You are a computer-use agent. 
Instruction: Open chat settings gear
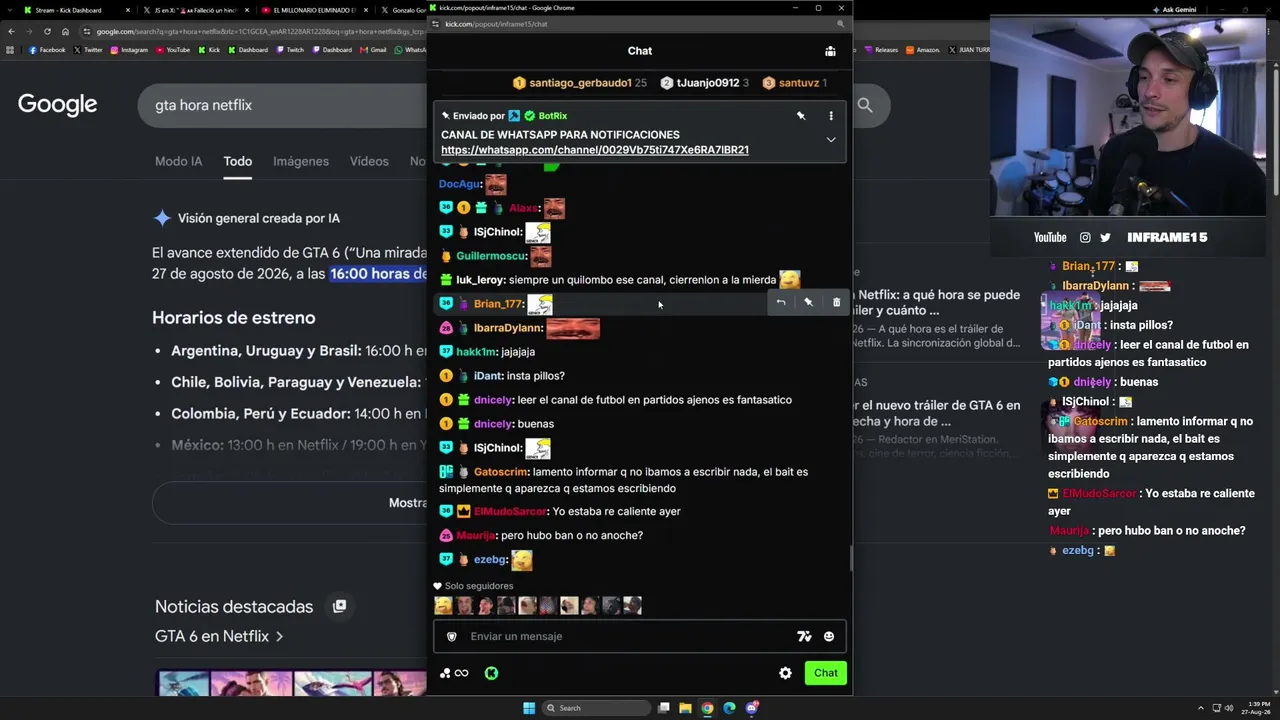click(x=785, y=673)
